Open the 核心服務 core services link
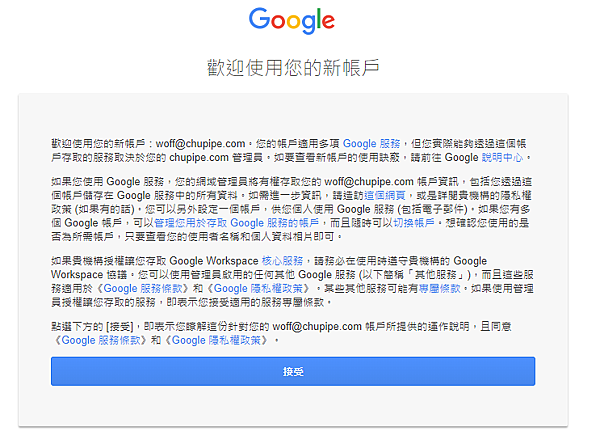This screenshot has height=444, width=600. point(282,261)
